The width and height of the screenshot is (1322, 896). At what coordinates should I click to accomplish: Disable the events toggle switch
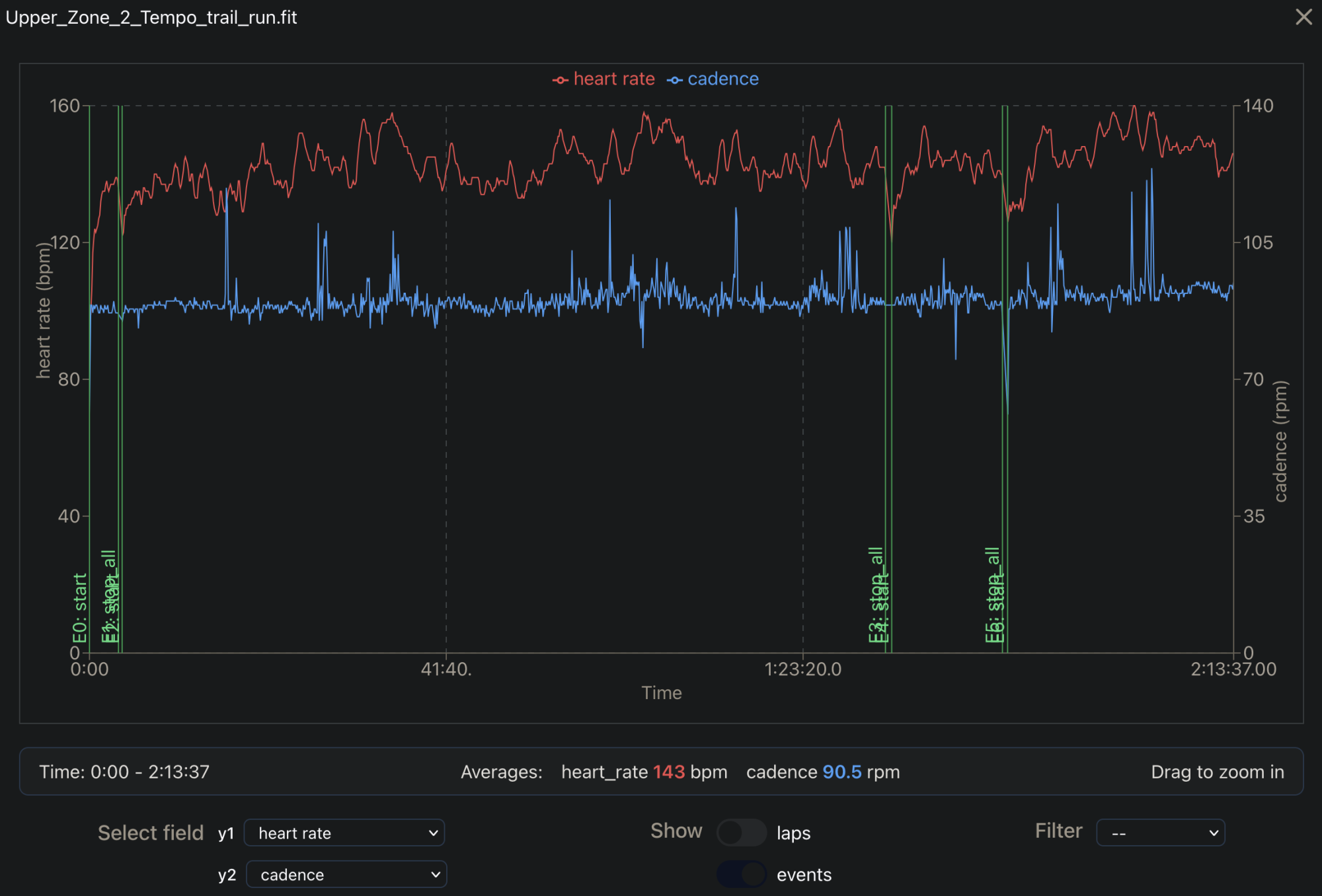[741, 874]
